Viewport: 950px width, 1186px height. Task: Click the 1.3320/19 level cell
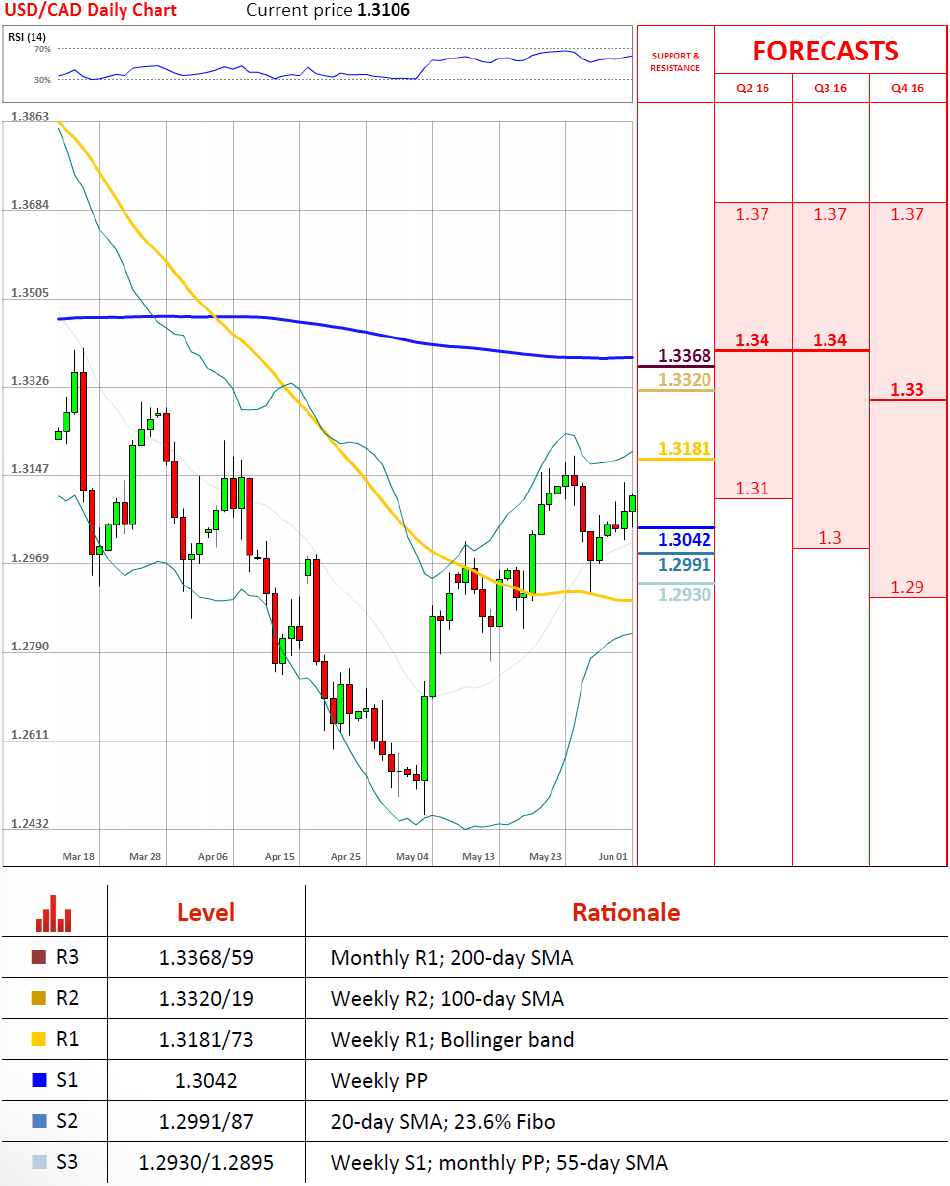coord(206,998)
